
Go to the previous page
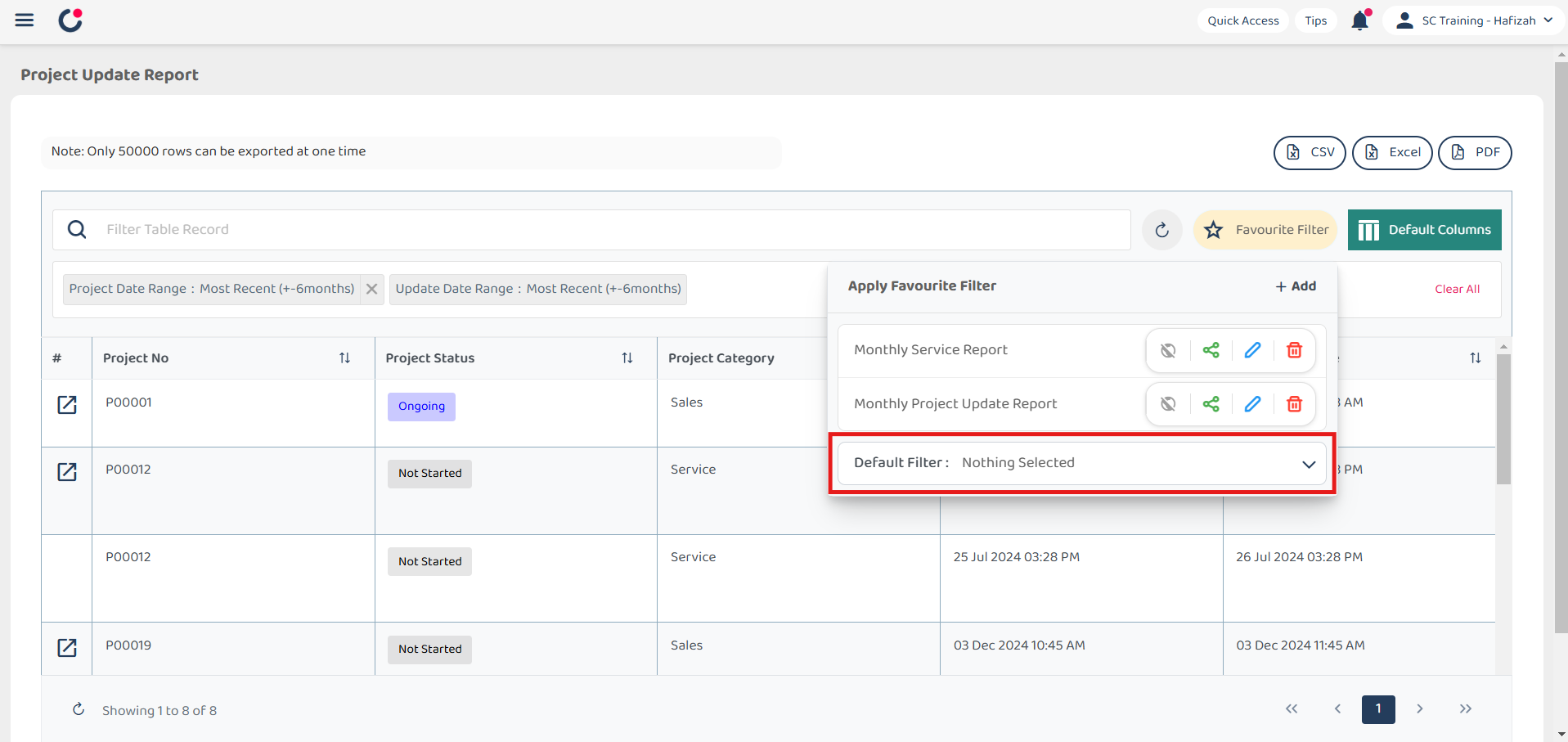1337,709
